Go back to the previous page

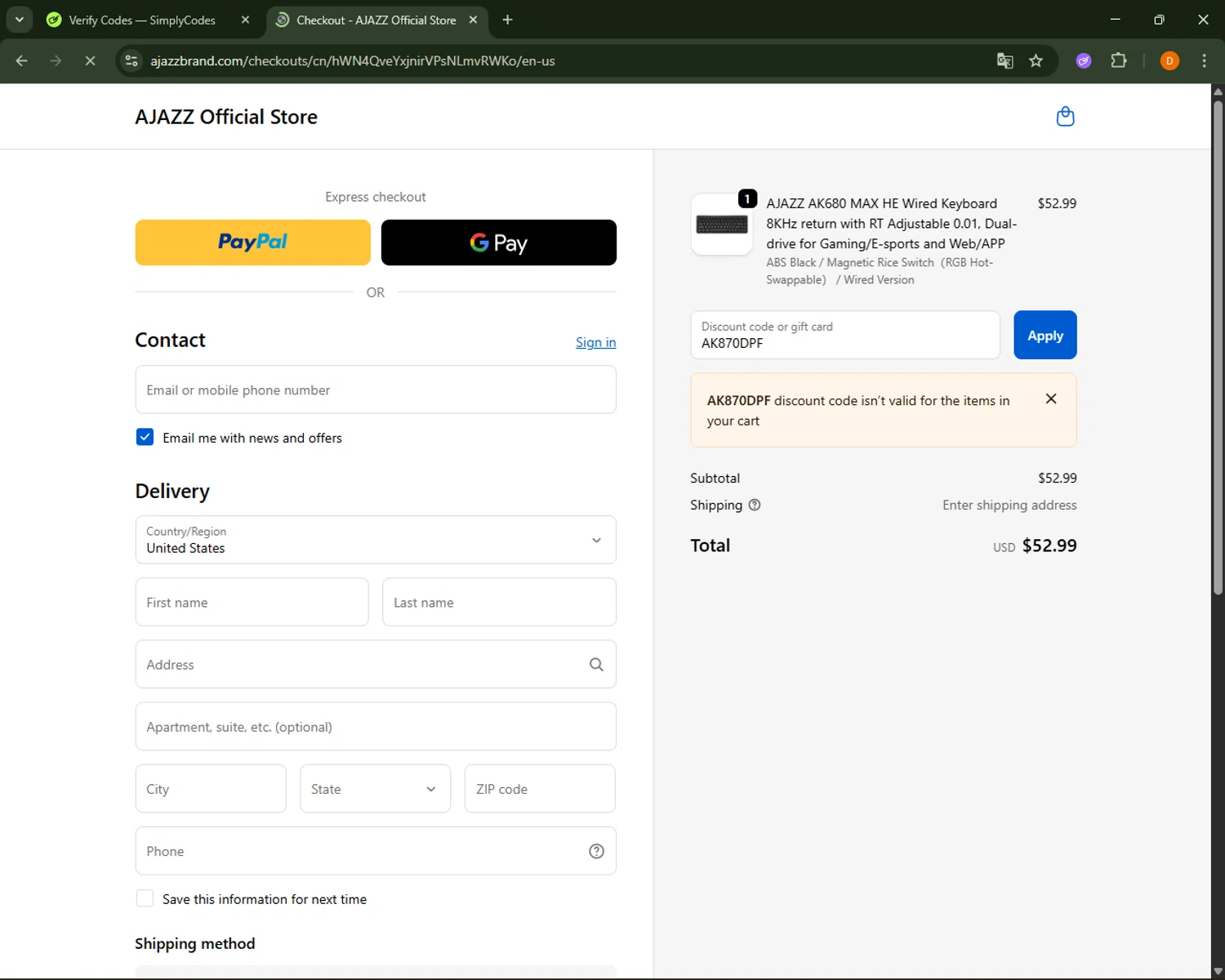(22, 60)
